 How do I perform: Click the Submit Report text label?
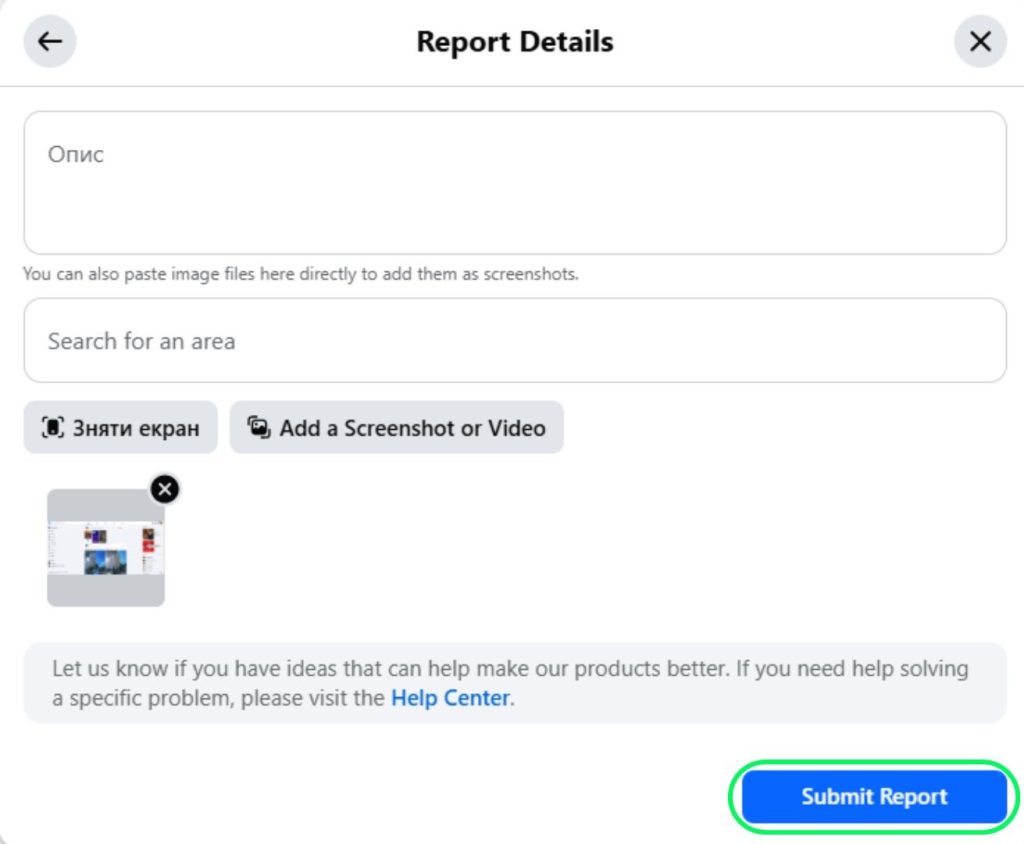pos(874,797)
